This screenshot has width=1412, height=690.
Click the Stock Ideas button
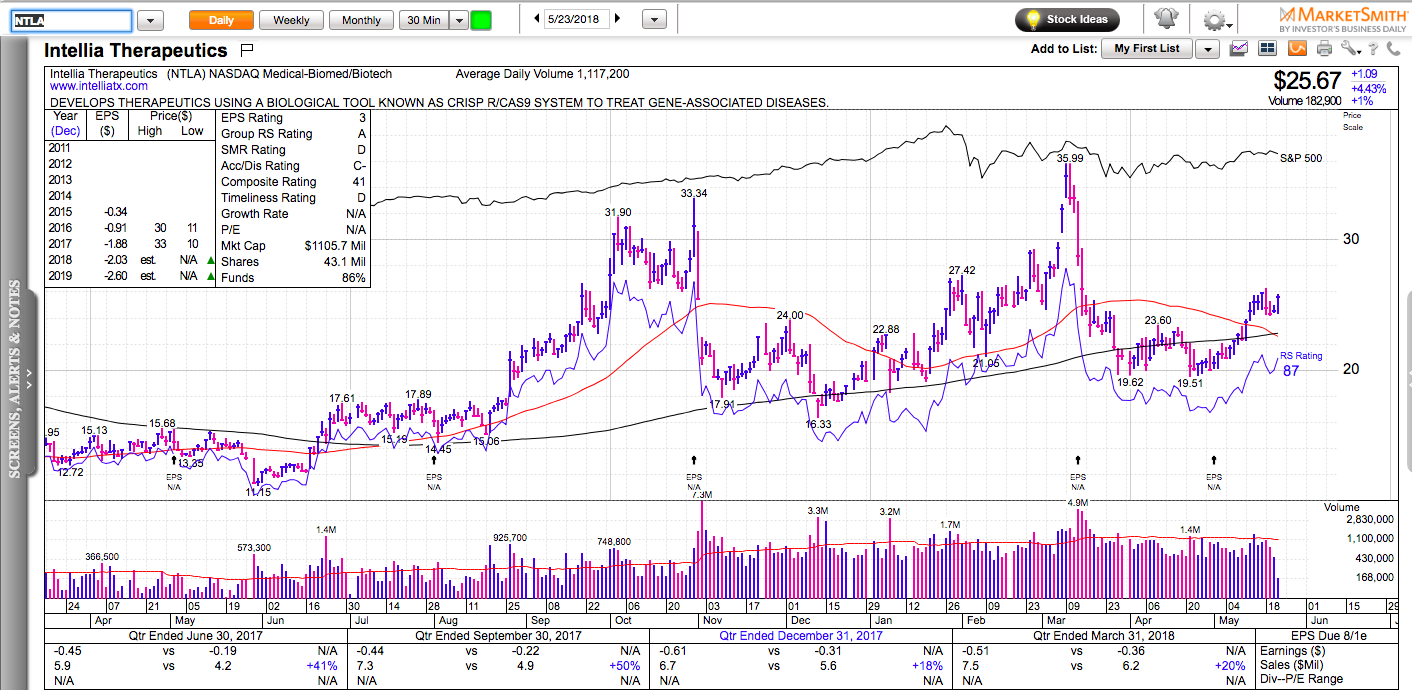point(1067,19)
